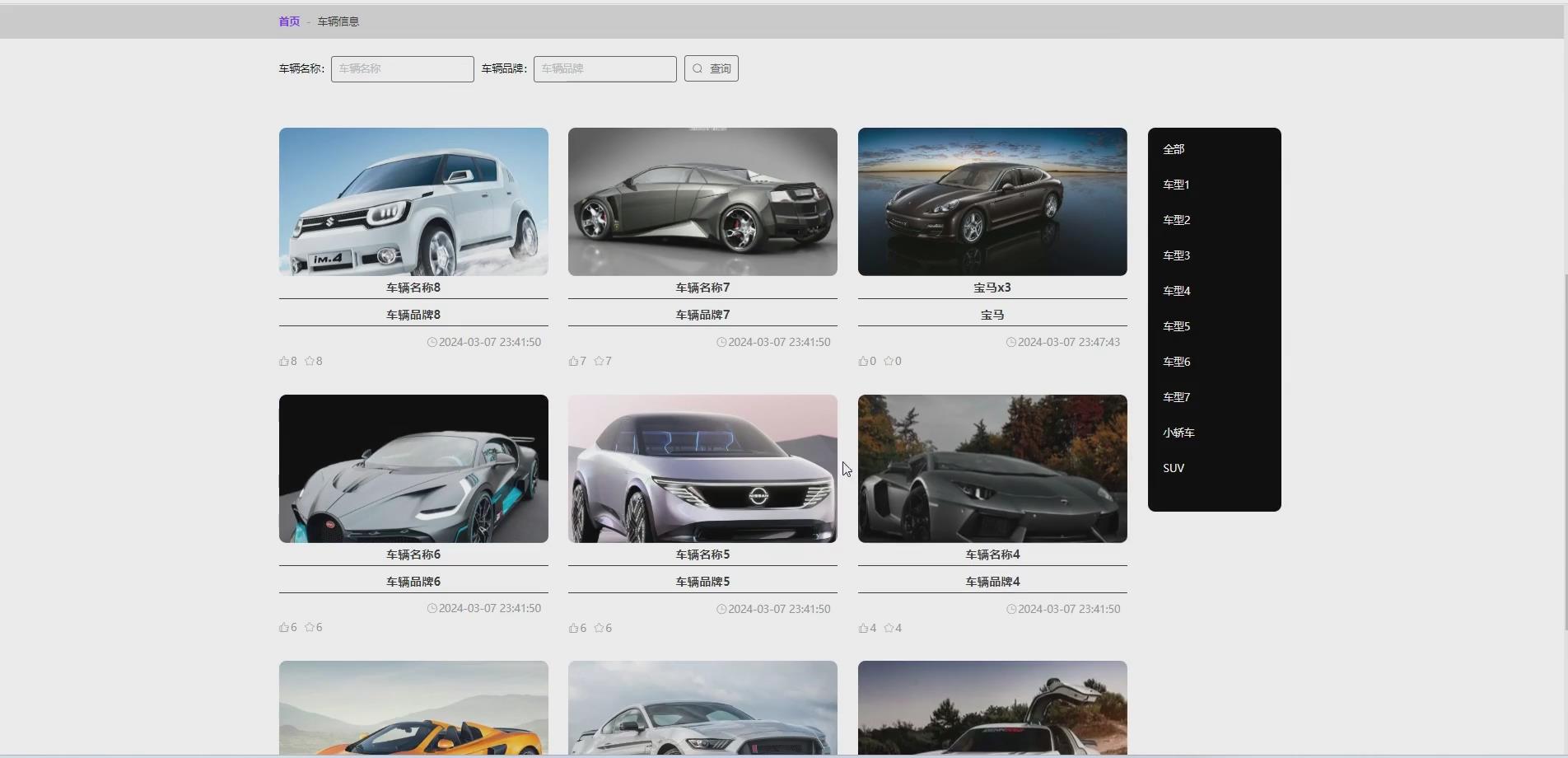
Task: Click the 车辆品牌6 brand text
Action: tap(413, 582)
